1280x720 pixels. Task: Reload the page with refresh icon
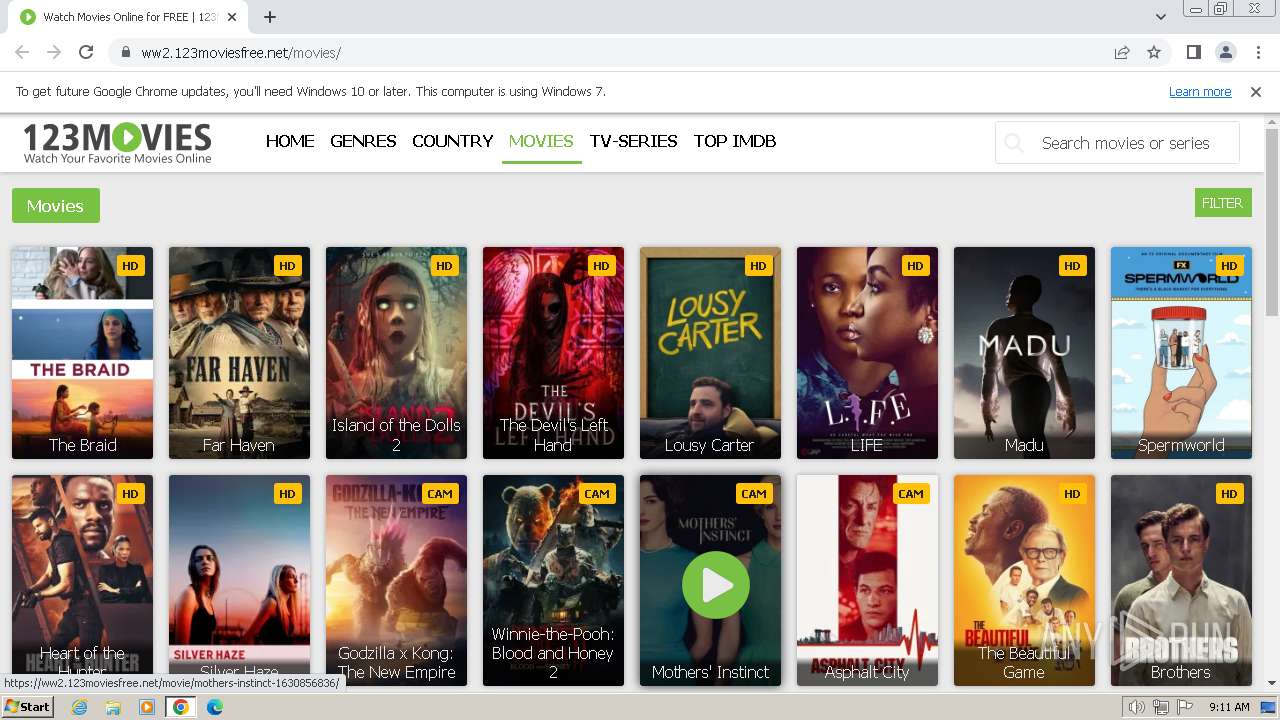(86, 52)
